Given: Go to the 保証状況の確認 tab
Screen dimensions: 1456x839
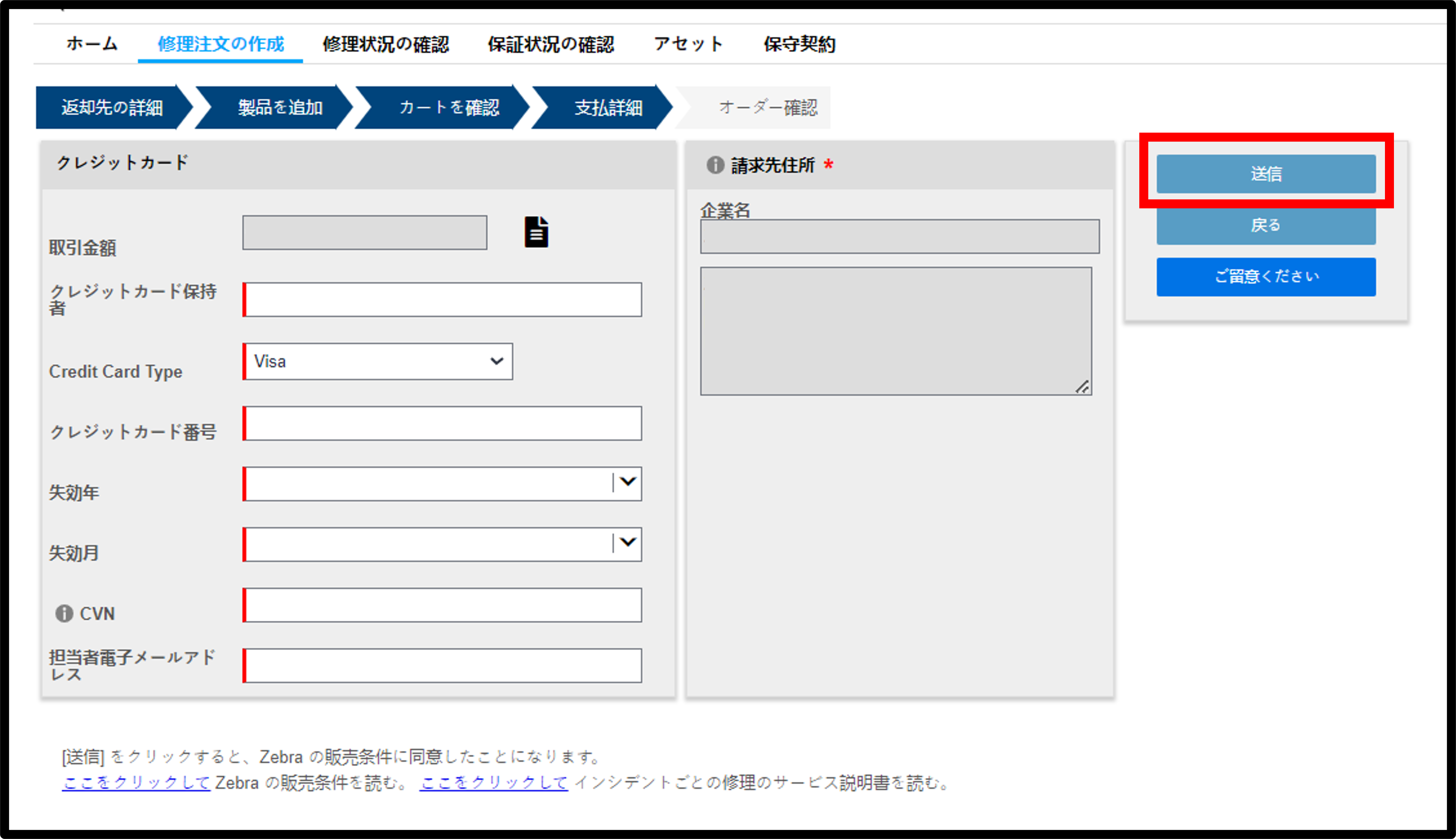Looking at the screenshot, I should [551, 44].
